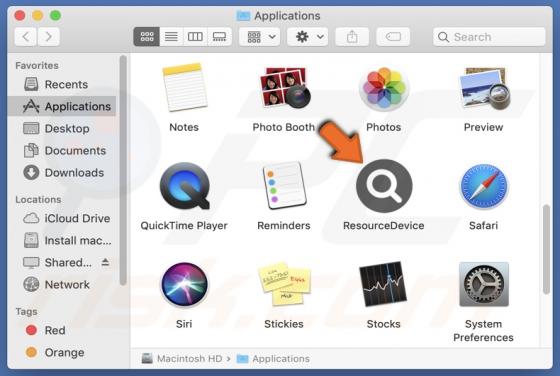Switch to column view
Image resolution: width=560 pixels, height=376 pixels.
tap(195, 36)
